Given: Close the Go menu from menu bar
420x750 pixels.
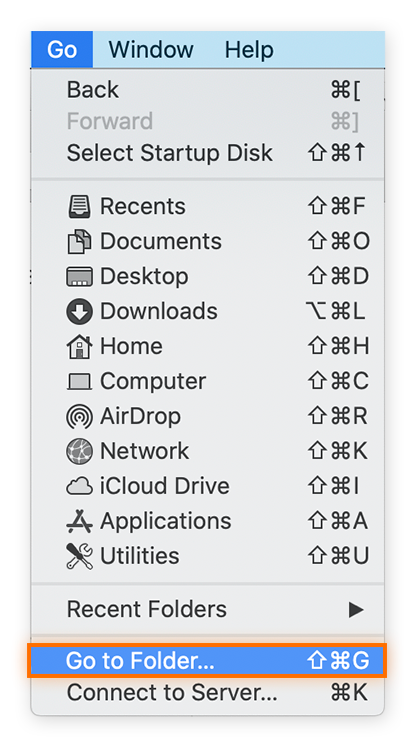Looking at the screenshot, I should point(62,50).
